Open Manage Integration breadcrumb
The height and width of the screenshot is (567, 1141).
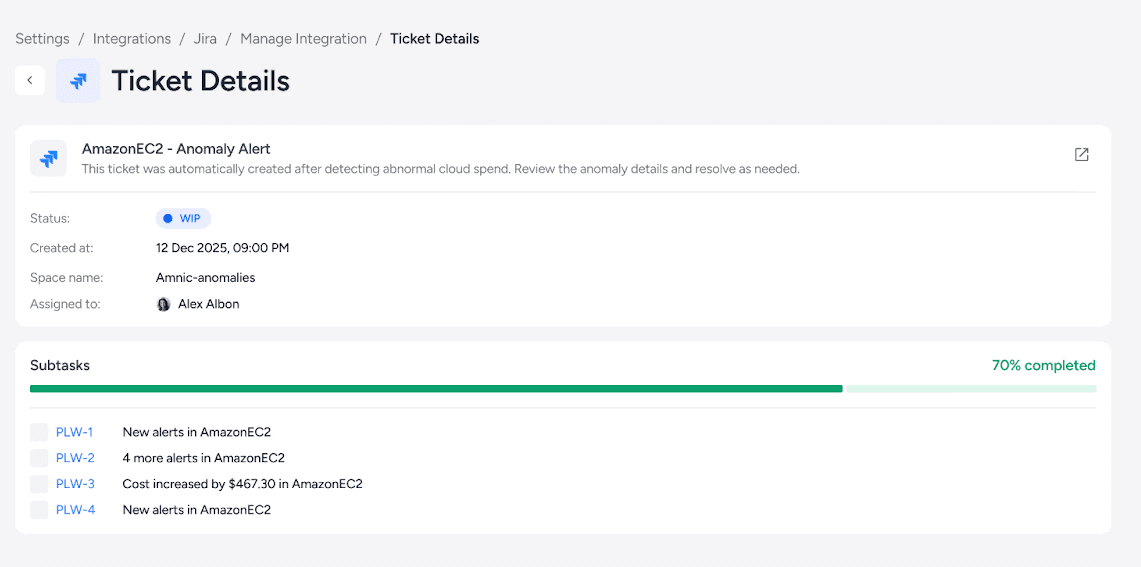pos(303,39)
